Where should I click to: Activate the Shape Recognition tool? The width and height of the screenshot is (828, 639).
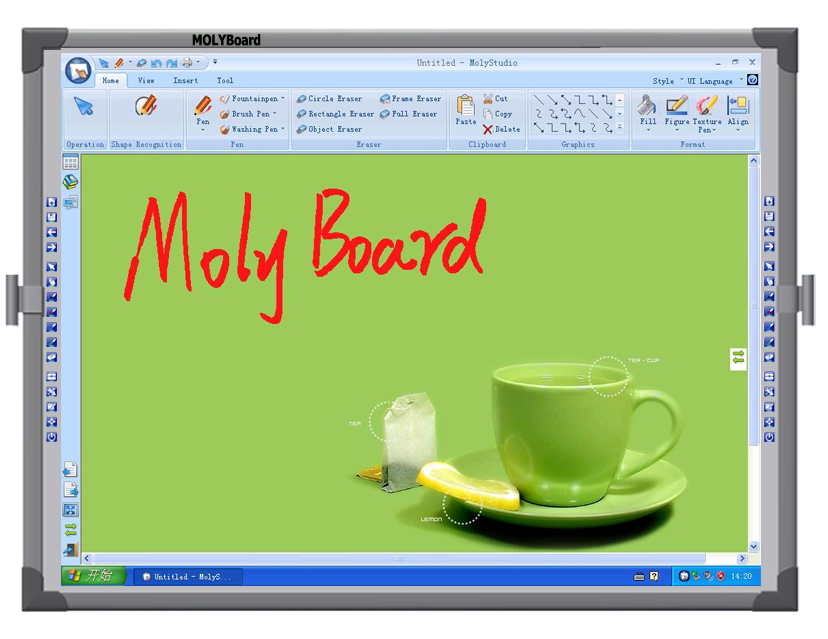click(146, 106)
